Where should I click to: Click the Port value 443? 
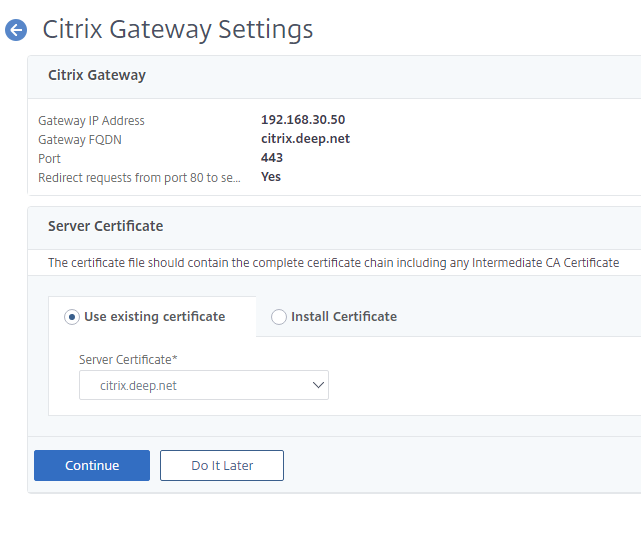272,158
